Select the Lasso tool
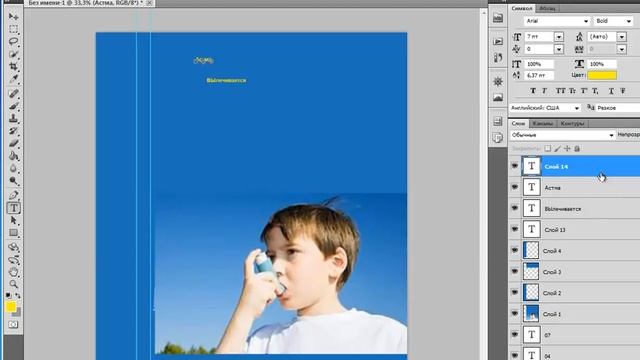Viewport: 640px width, 360px height. tap(13, 42)
